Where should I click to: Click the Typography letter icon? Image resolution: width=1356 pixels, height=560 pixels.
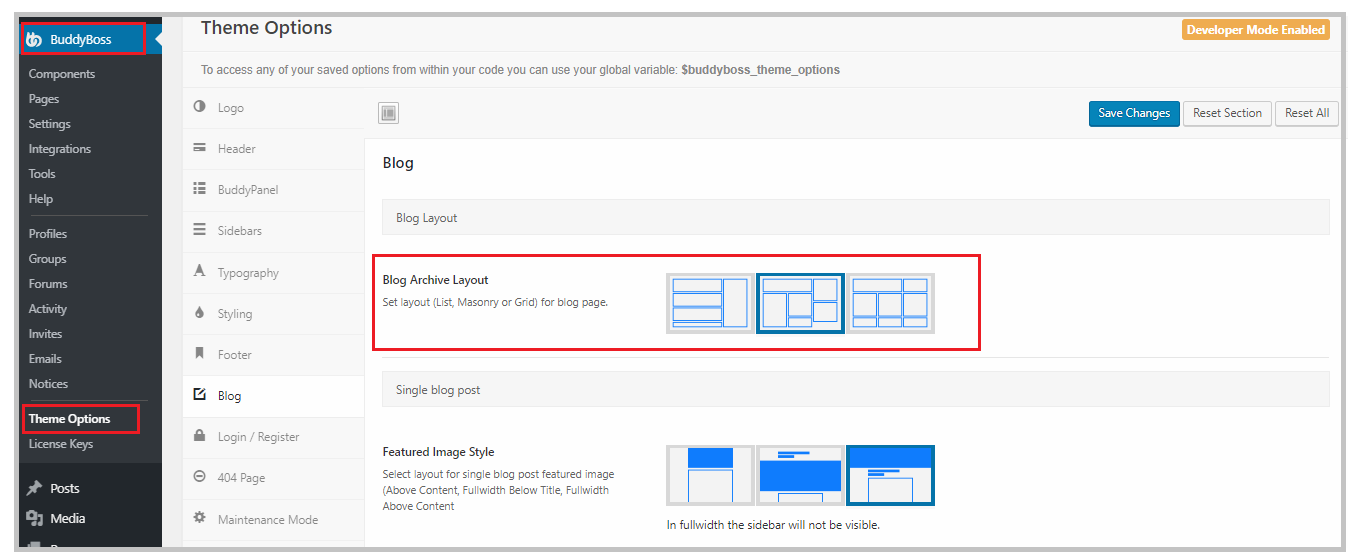coord(199,272)
